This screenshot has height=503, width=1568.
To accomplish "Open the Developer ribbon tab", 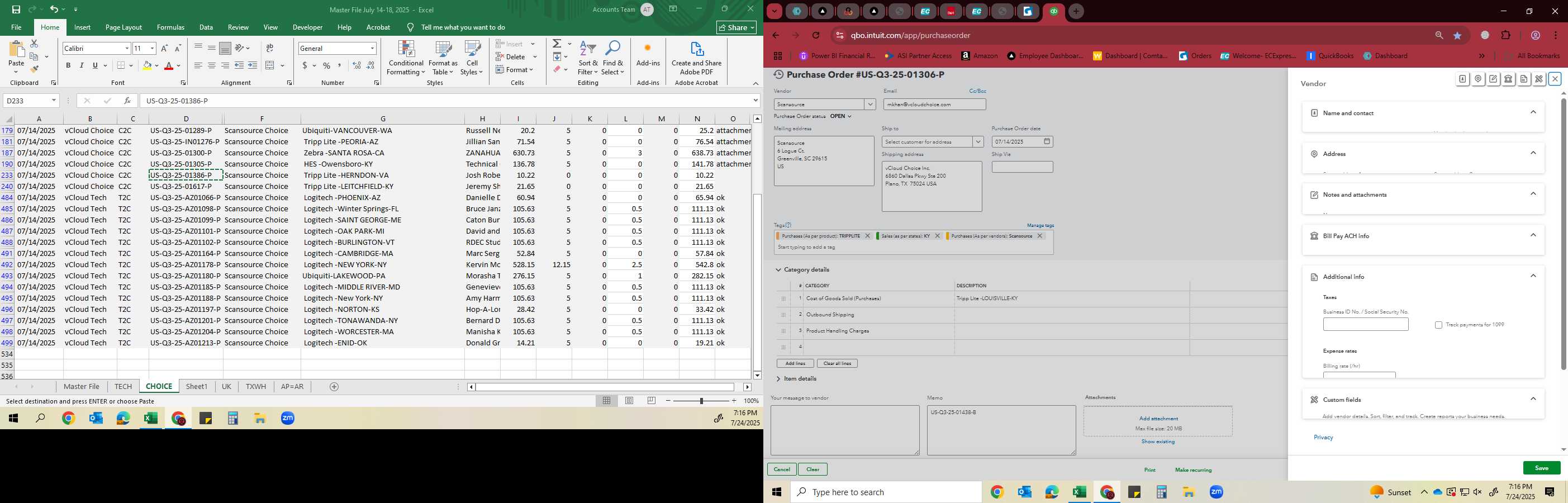I will coord(307,27).
